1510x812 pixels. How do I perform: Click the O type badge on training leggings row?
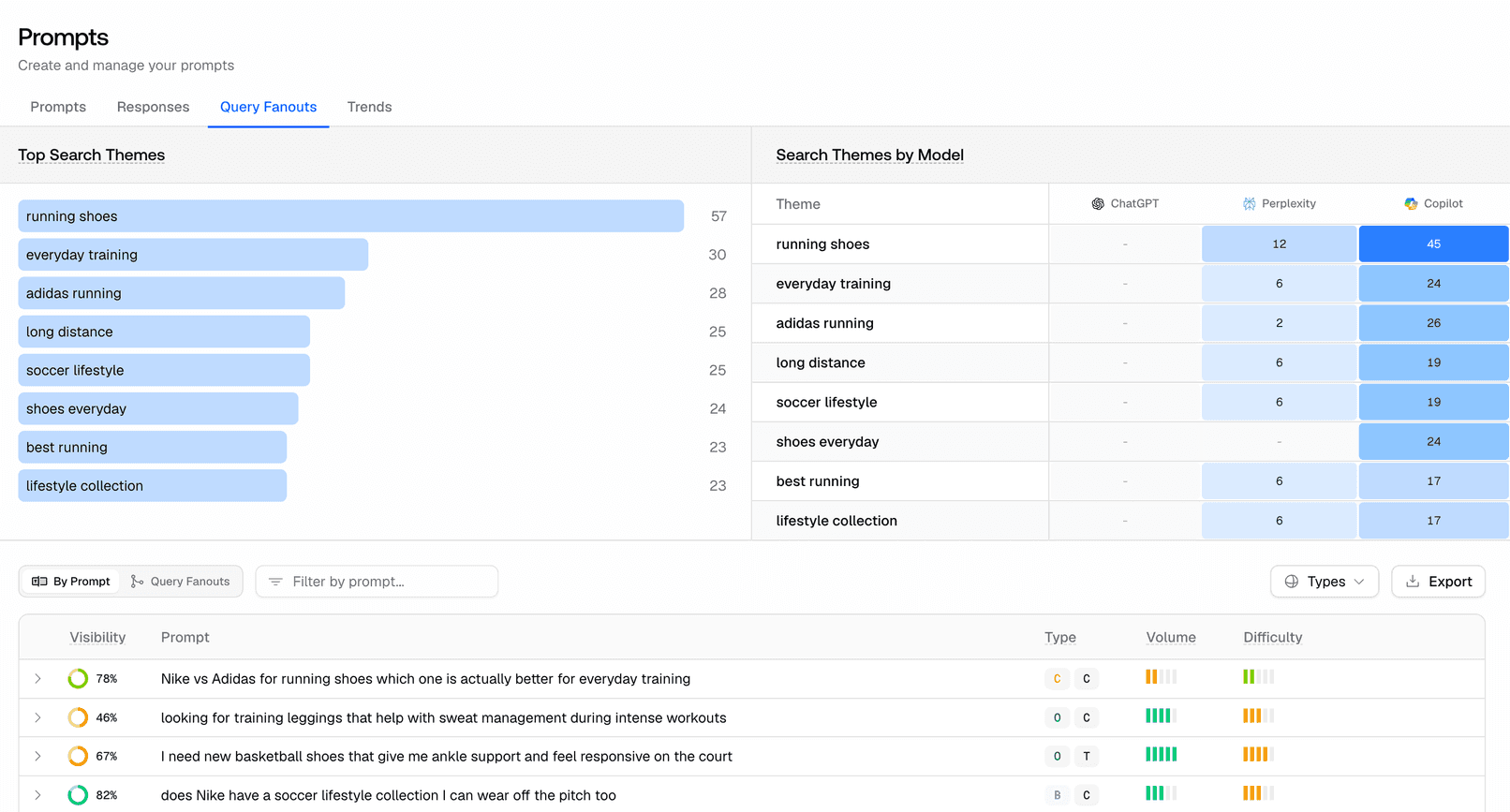point(1057,718)
